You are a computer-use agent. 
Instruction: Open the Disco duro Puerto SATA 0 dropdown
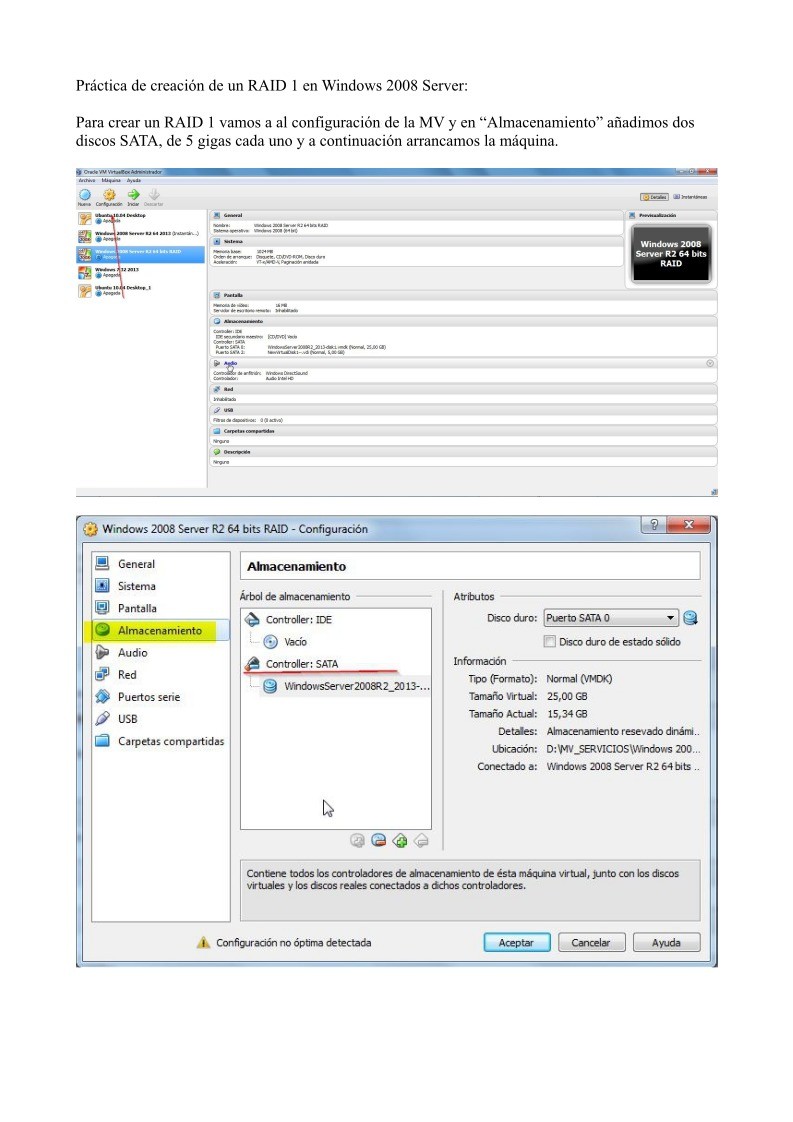point(610,618)
